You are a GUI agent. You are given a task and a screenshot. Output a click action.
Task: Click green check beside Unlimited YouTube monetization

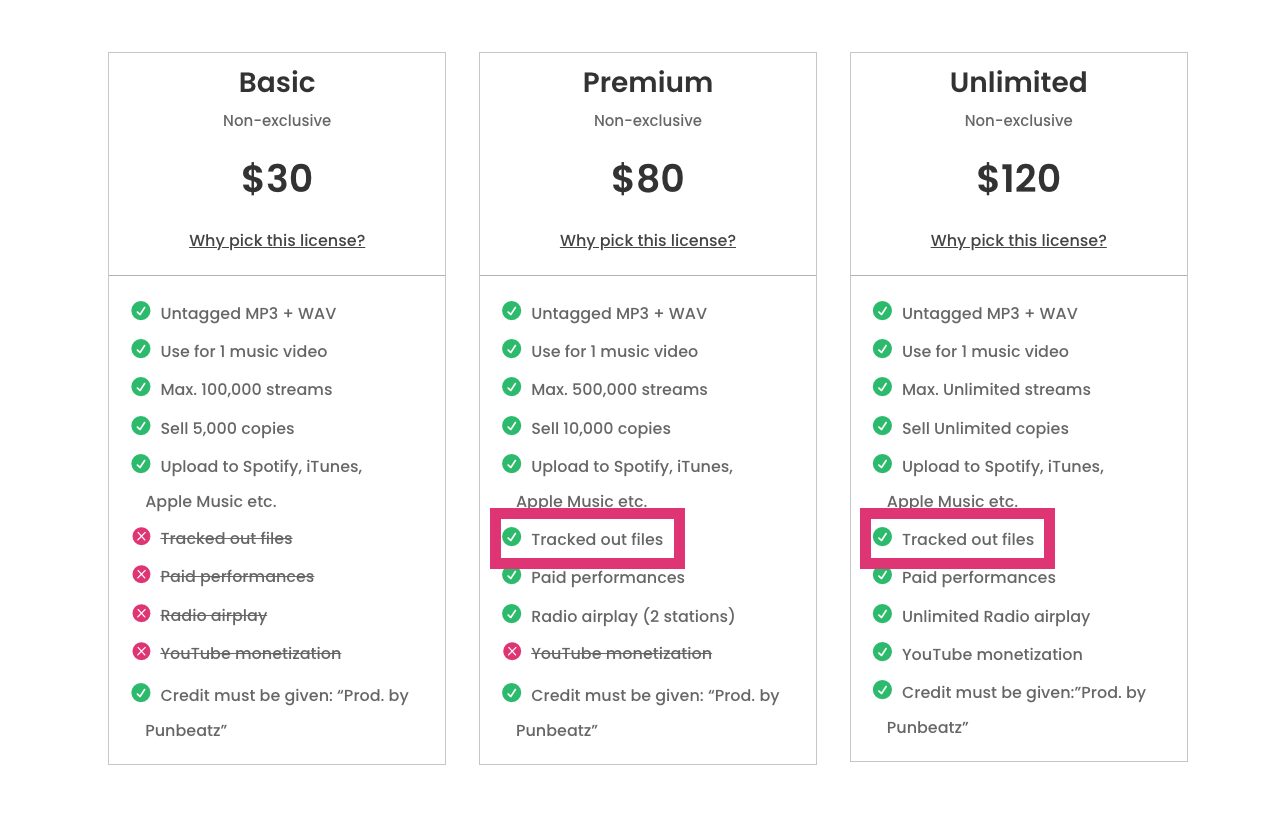[x=882, y=653]
